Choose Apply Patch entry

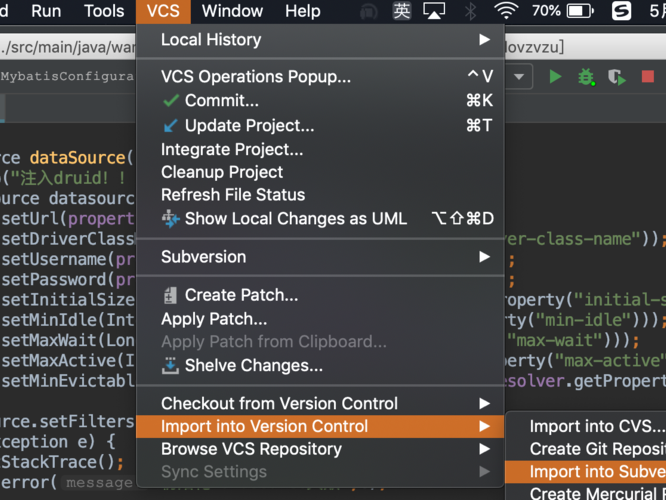(320, 319)
